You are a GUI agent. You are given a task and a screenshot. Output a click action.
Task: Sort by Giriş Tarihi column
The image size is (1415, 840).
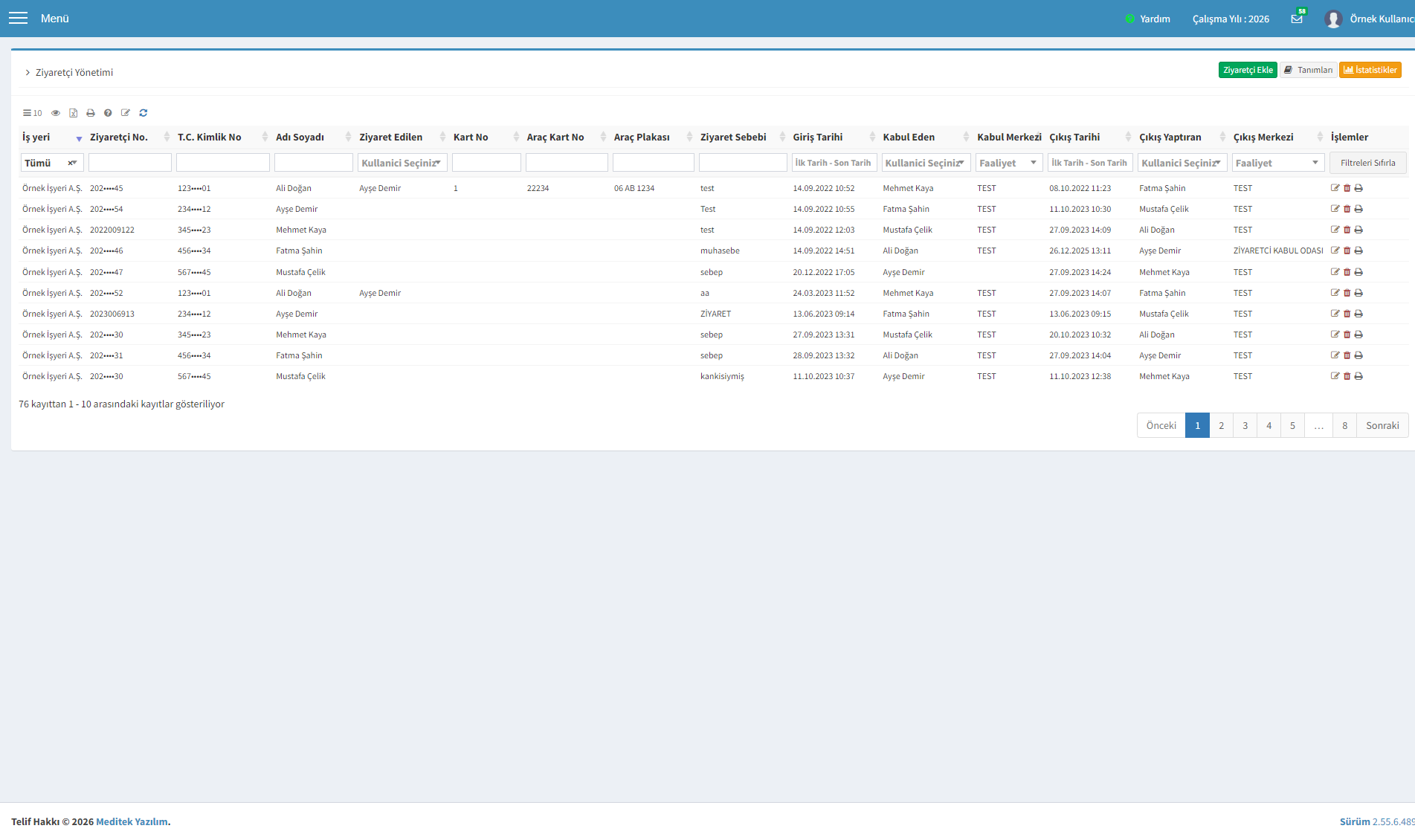pos(834,138)
